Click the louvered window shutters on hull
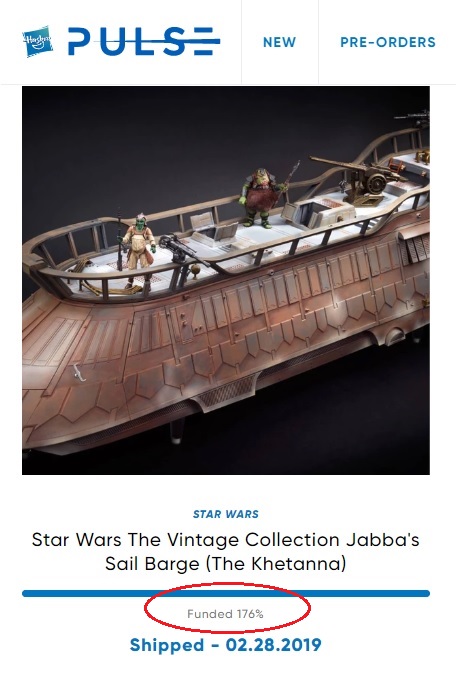This screenshot has height=680, width=456. (415, 249)
